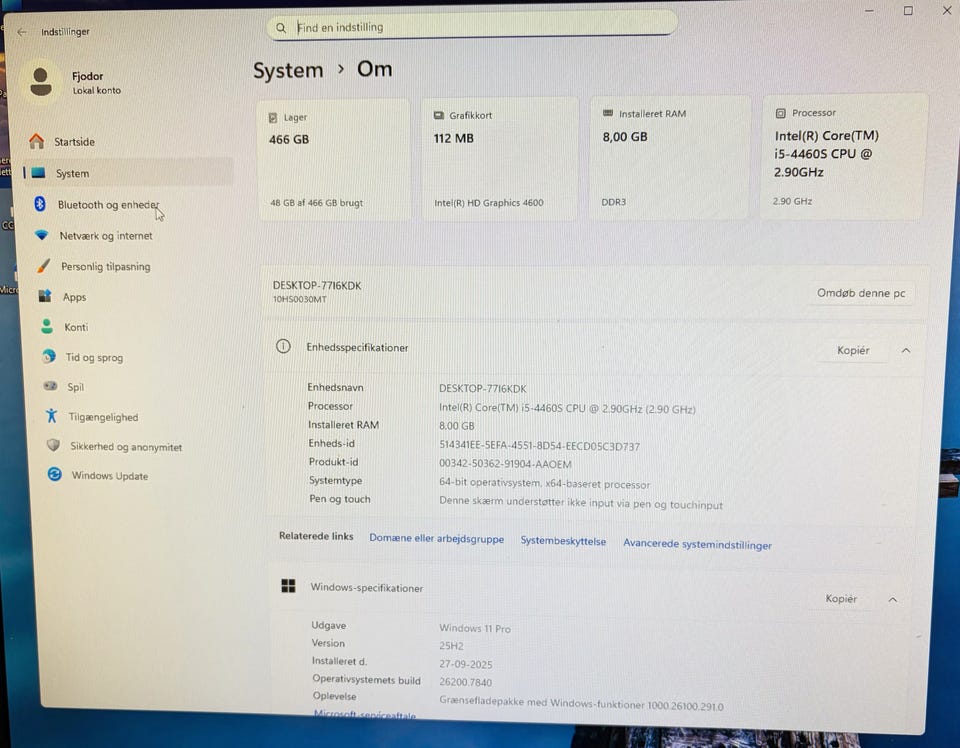Image resolution: width=960 pixels, height=748 pixels.
Task: Click Intel(R) HD Graphics 4600 text
Action: point(489,203)
